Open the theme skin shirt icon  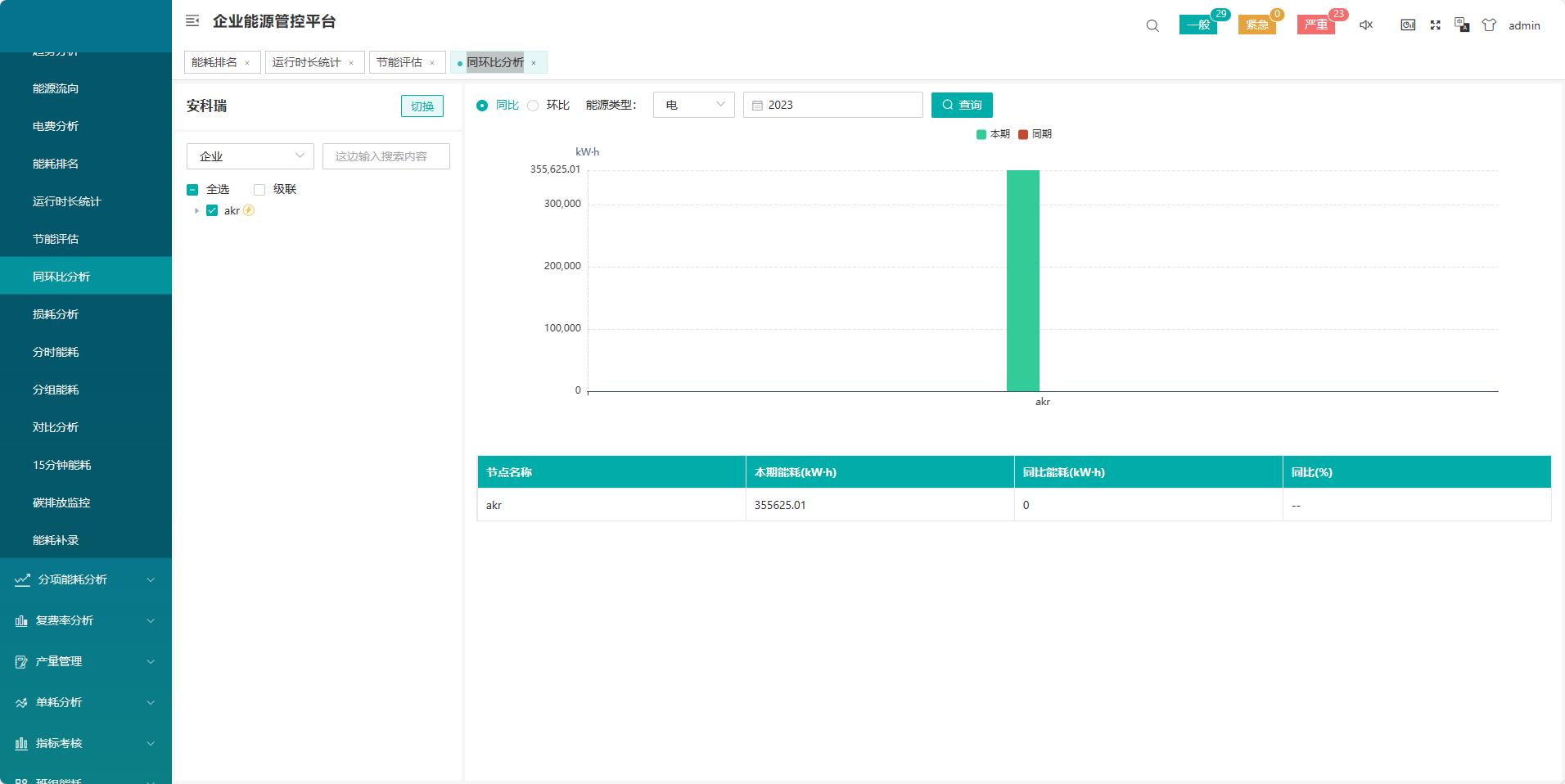[1489, 25]
